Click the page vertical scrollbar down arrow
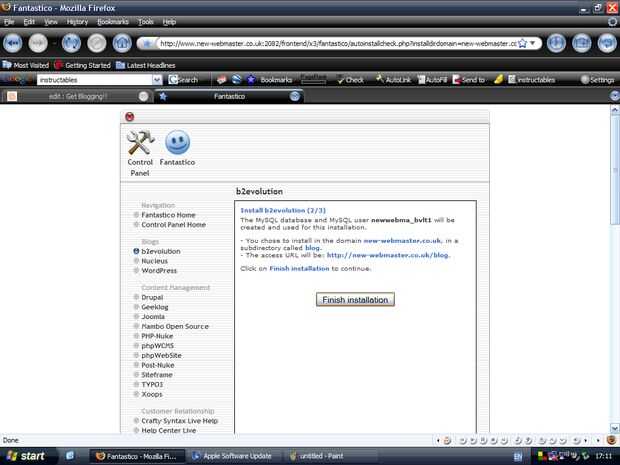This screenshot has height=465, width=620. [615, 428]
